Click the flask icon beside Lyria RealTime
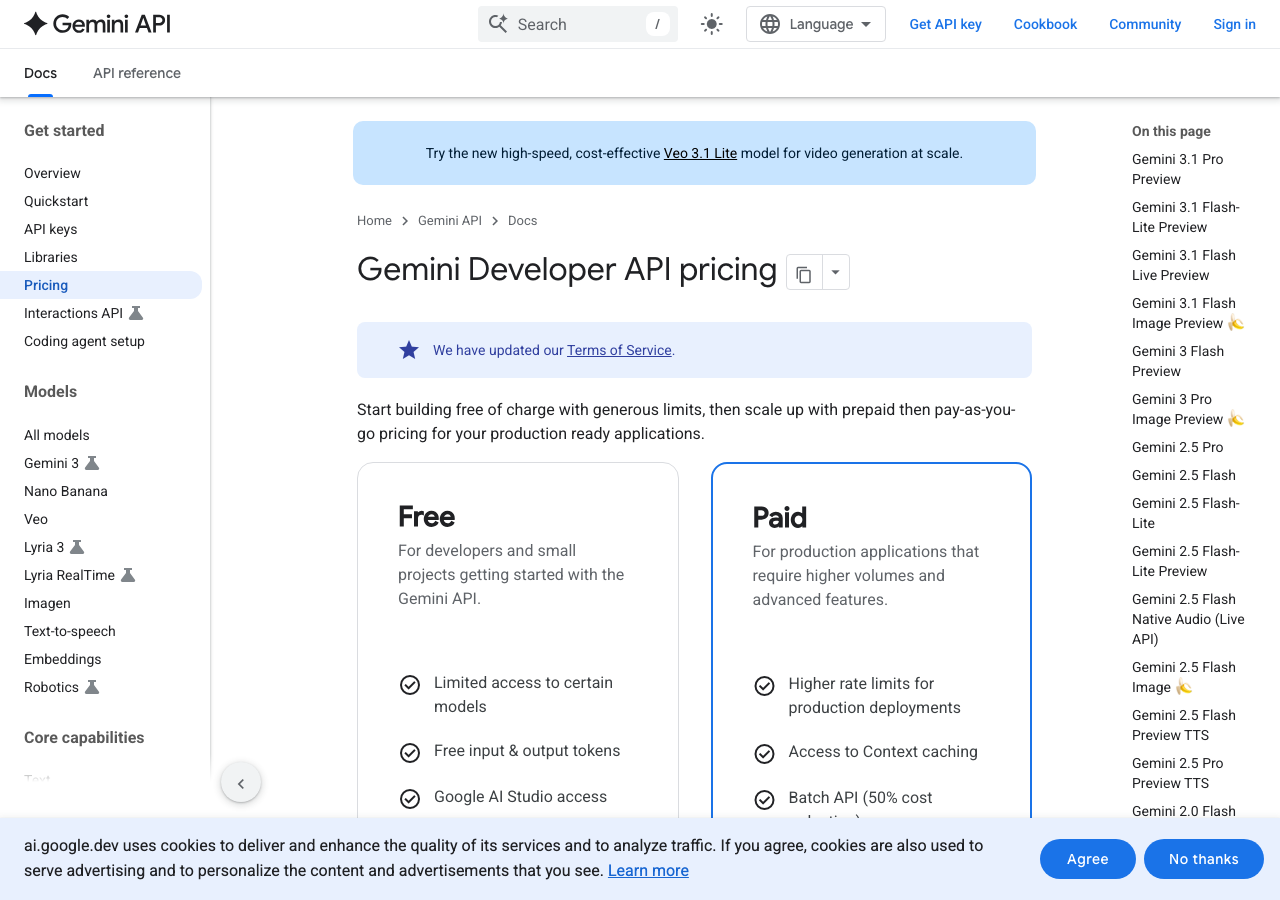The height and width of the screenshot is (900, 1280). (128, 575)
